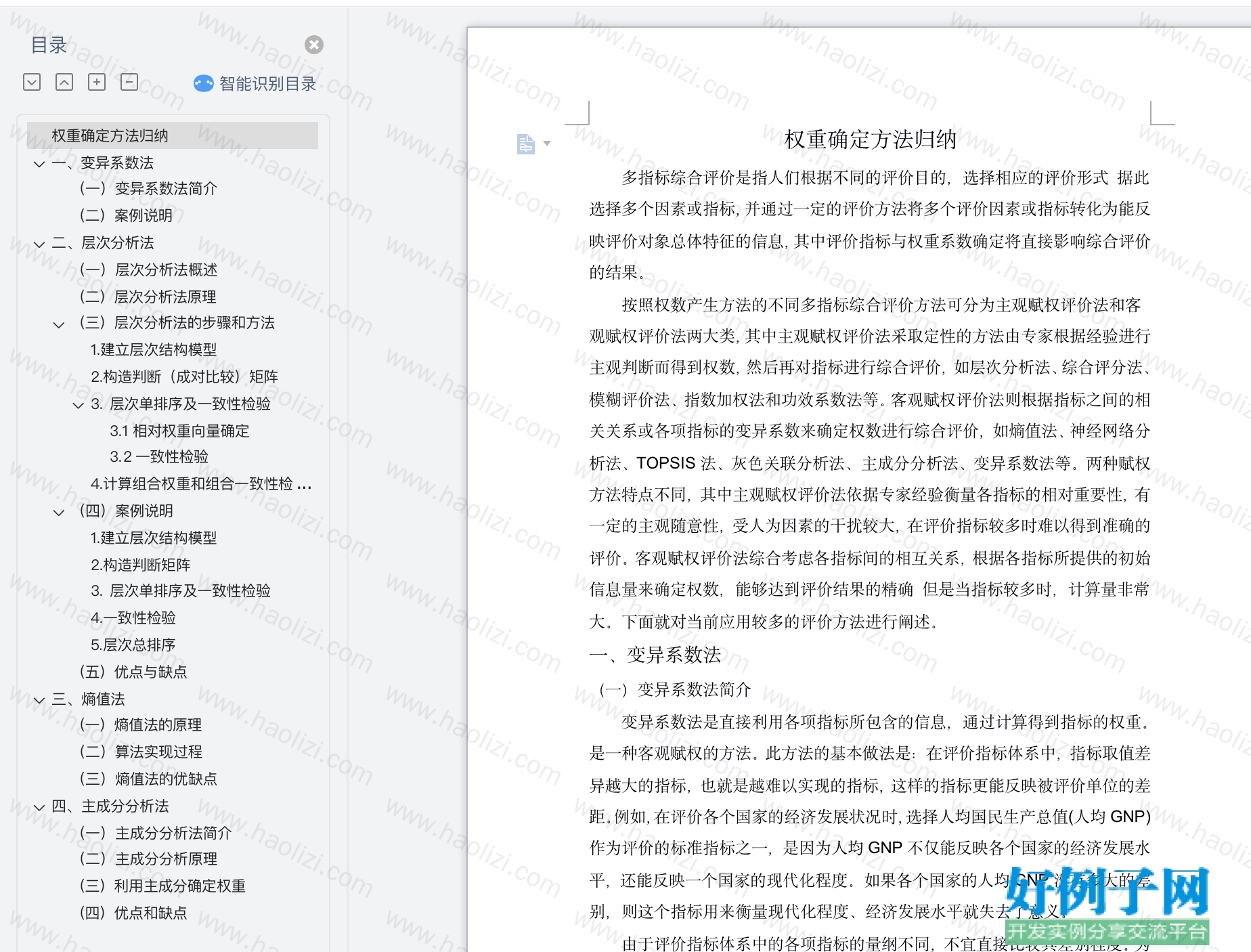This screenshot has width=1251, height=952.
Task: Click the document title 权重确定方法归纳
Action: 870,139
